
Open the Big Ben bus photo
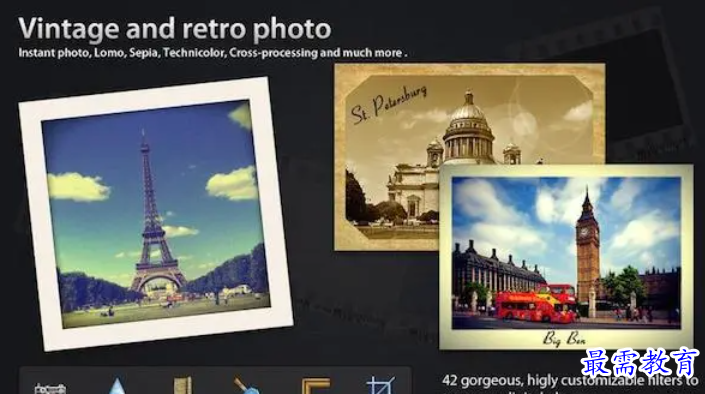pyautogui.click(x=566, y=257)
